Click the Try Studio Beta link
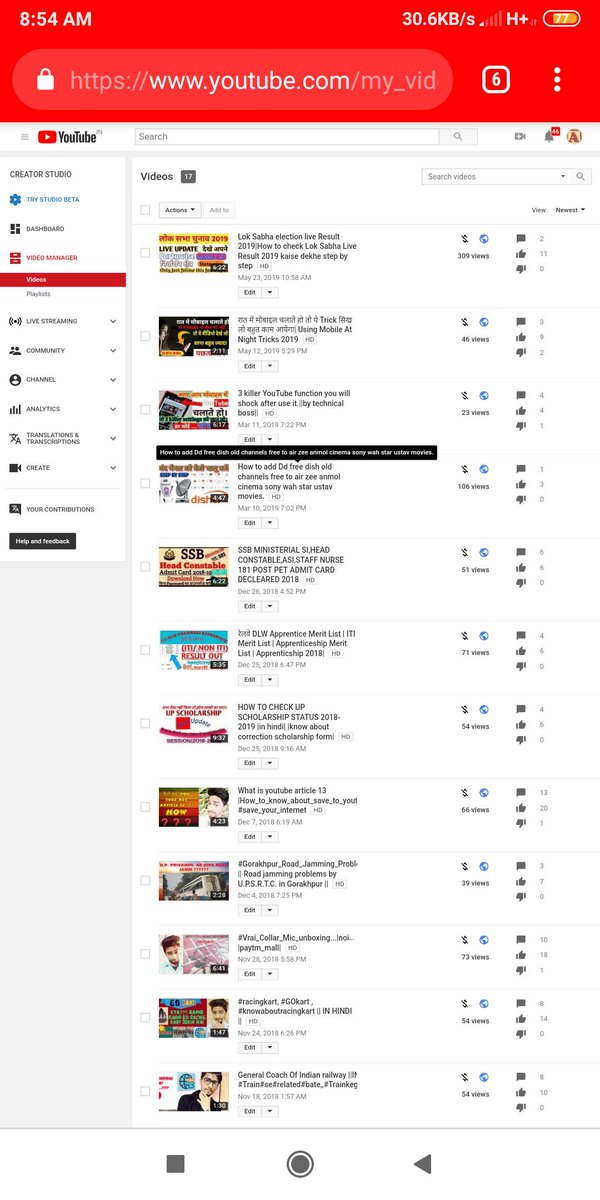 click(x=53, y=200)
